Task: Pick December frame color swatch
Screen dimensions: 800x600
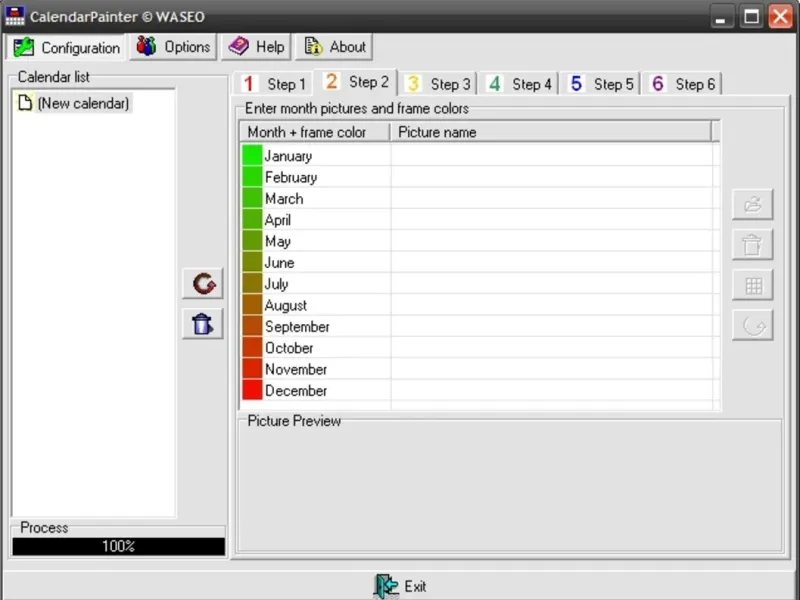Action: 252,391
